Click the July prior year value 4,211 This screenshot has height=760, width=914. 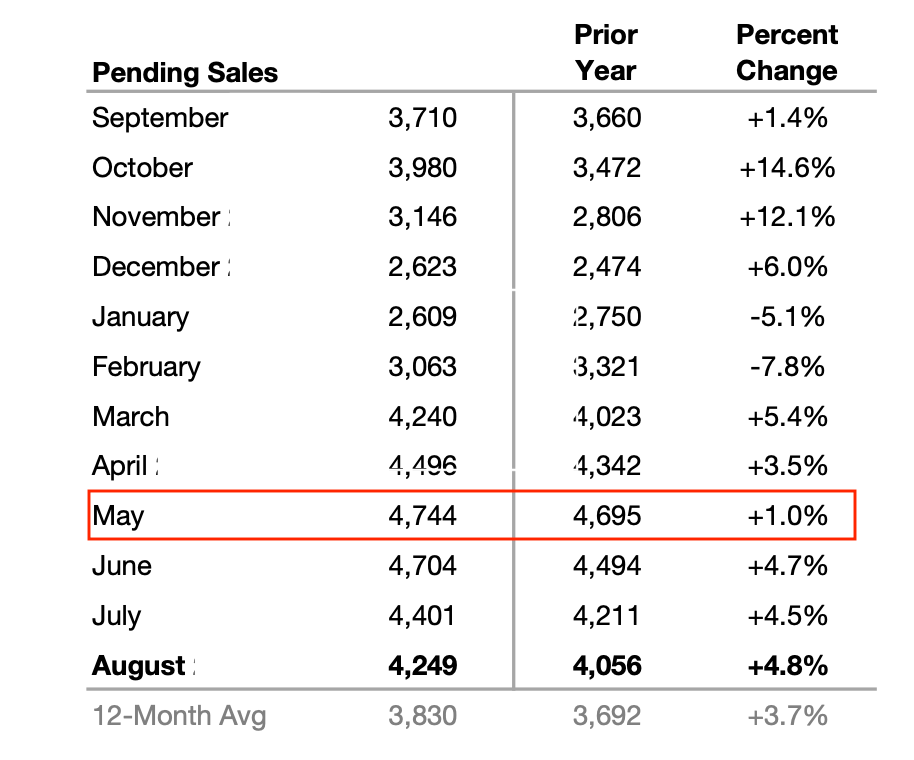coord(607,616)
